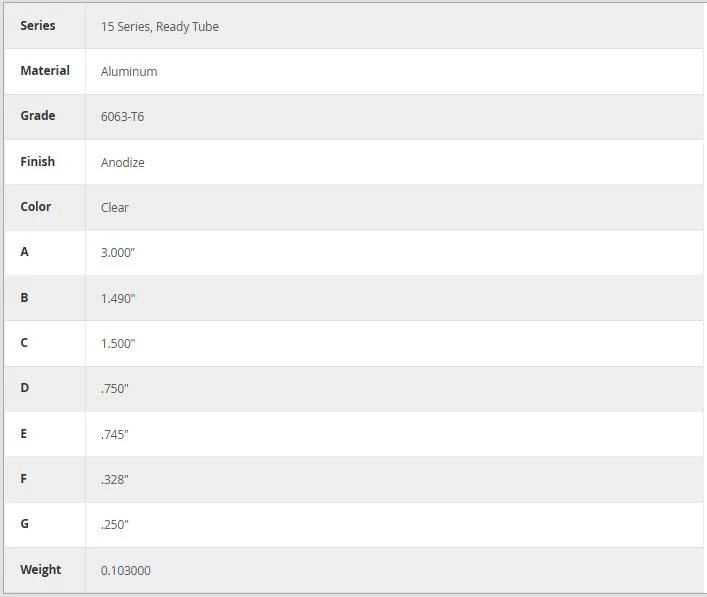The height and width of the screenshot is (597, 707).
Task: Select the Grade row label
Action: tap(38, 116)
